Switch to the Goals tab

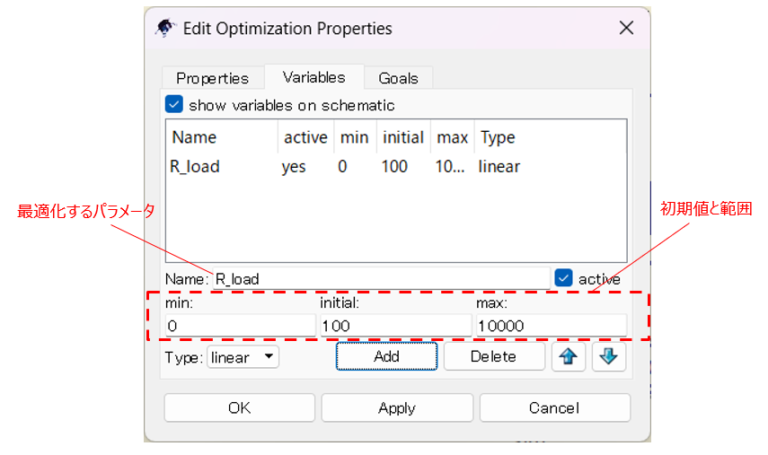398,78
